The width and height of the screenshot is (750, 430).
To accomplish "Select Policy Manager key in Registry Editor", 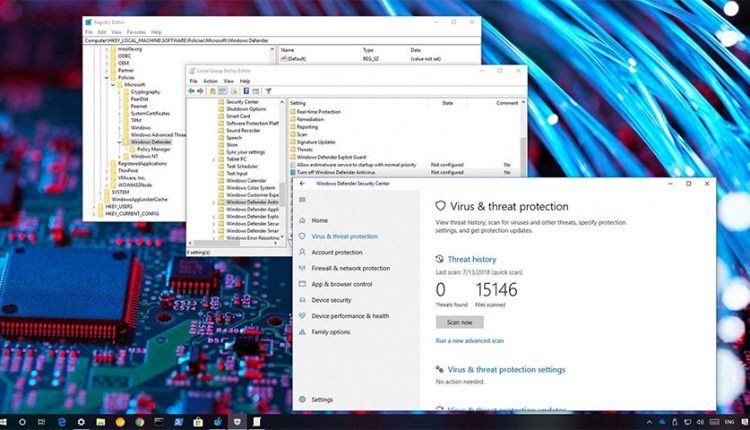I will click(153, 149).
